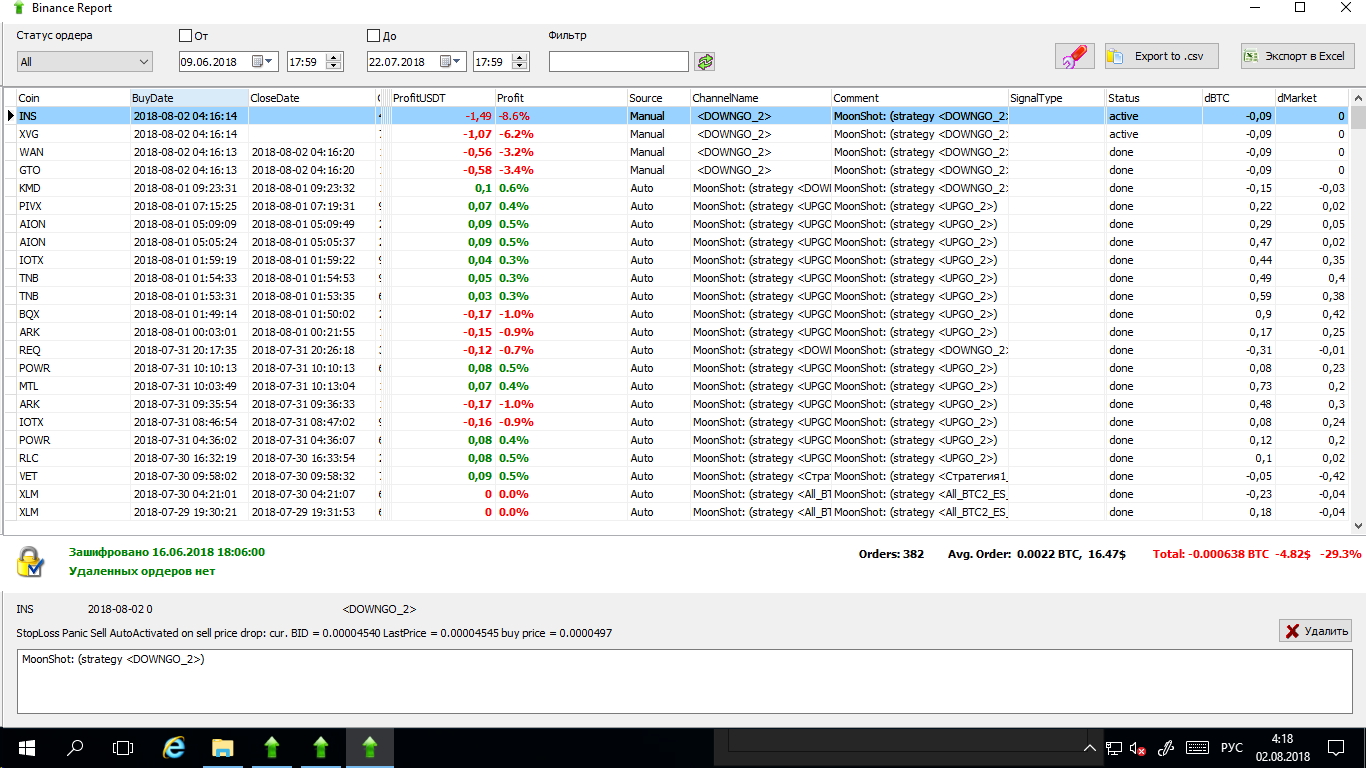This screenshot has height=768, width=1366.
Task: Click the Экспорт в Excel button
Action: point(1298,56)
